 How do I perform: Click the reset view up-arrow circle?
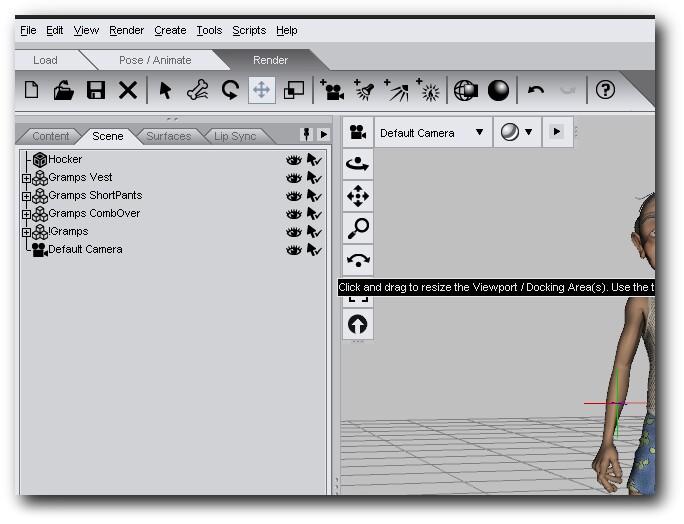[x=358, y=325]
